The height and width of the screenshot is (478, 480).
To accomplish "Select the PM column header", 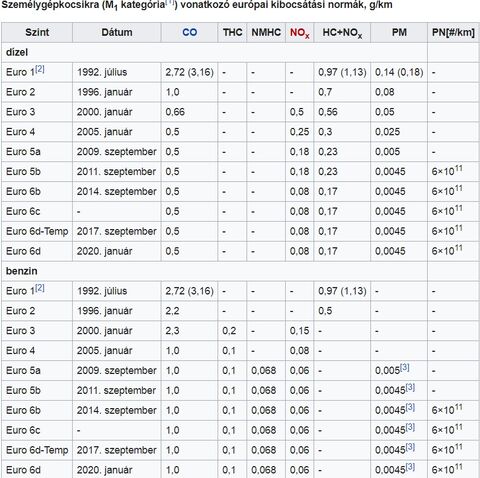I will coord(399,32).
